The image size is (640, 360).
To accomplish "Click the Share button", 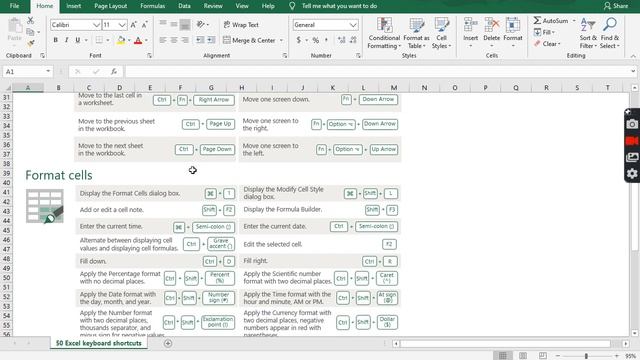I will tap(616, 6).
